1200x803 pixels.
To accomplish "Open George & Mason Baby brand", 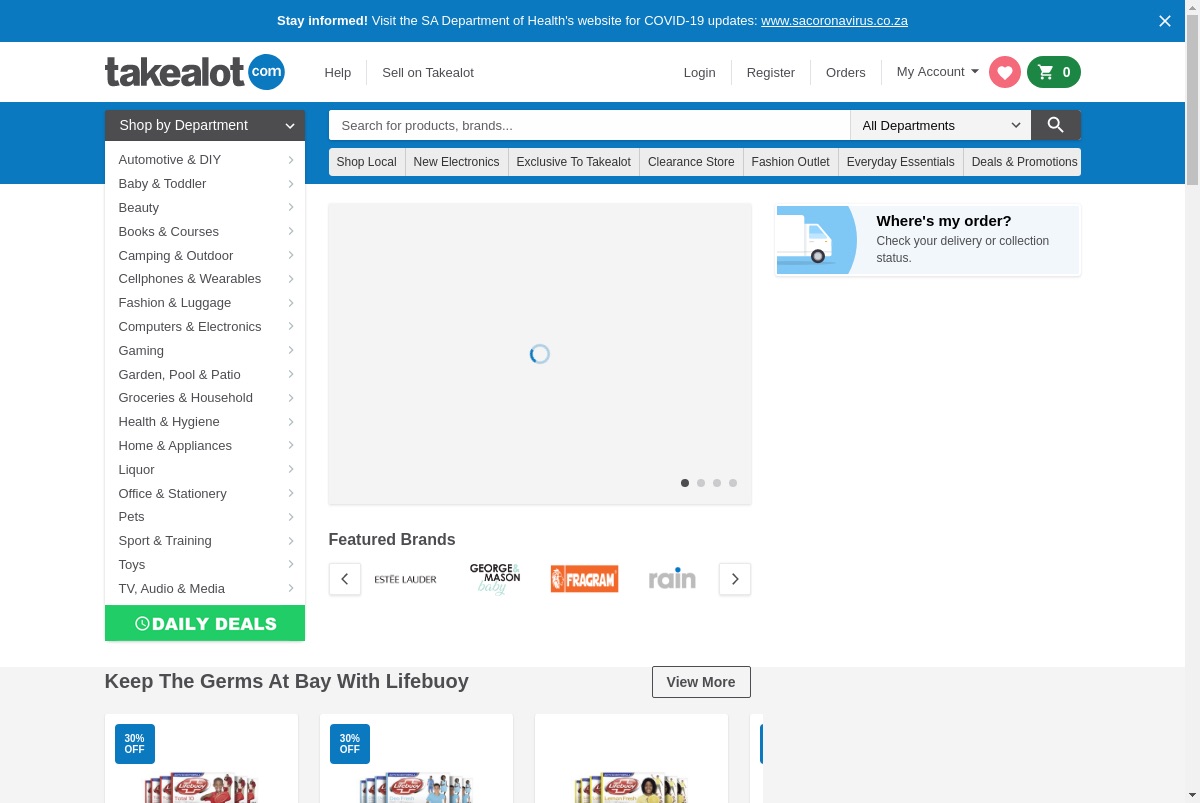I will coord(495,579).
